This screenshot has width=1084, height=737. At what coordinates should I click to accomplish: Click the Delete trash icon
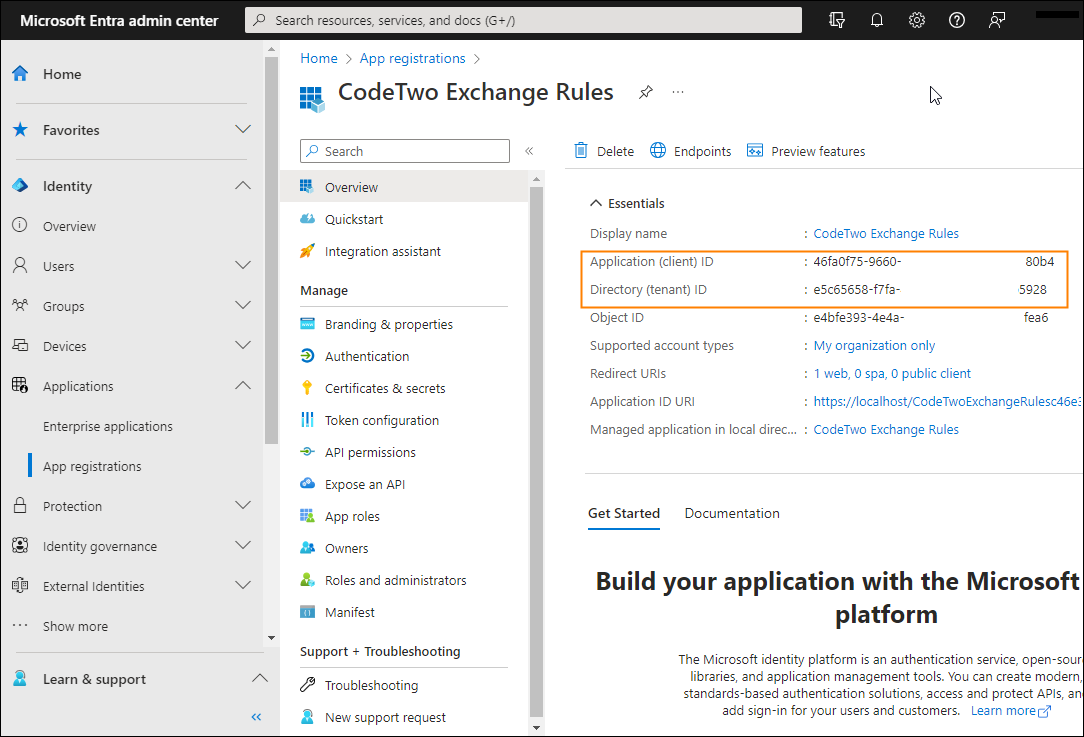[x=581, y=151]
